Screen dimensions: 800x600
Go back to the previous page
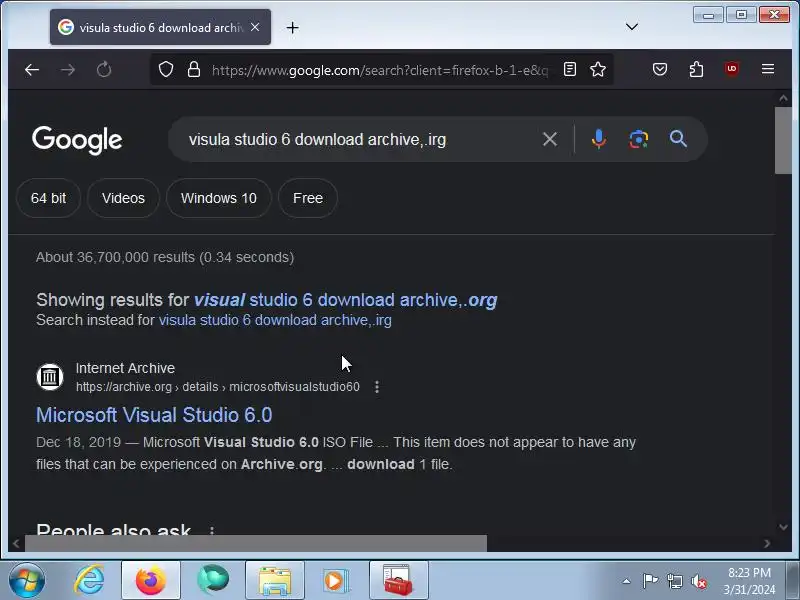pyautogui.click(x=32, y=69)
